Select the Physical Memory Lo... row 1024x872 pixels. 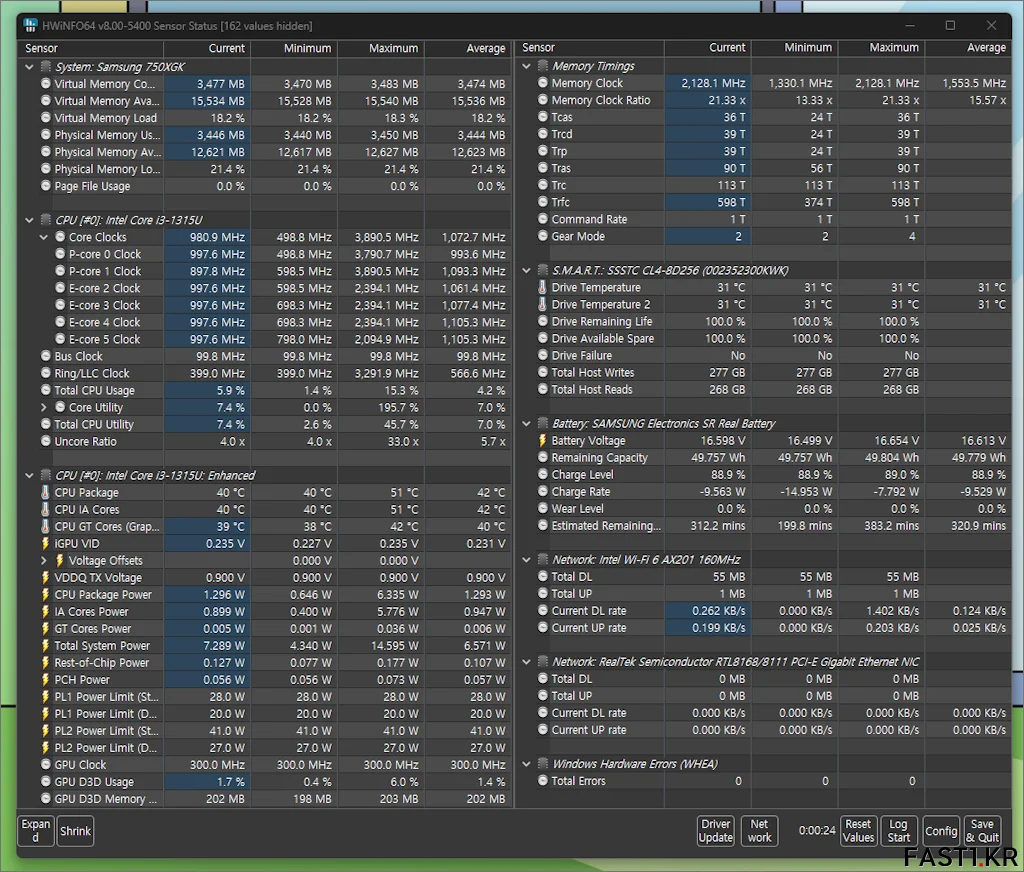click(x=264, y=169)
